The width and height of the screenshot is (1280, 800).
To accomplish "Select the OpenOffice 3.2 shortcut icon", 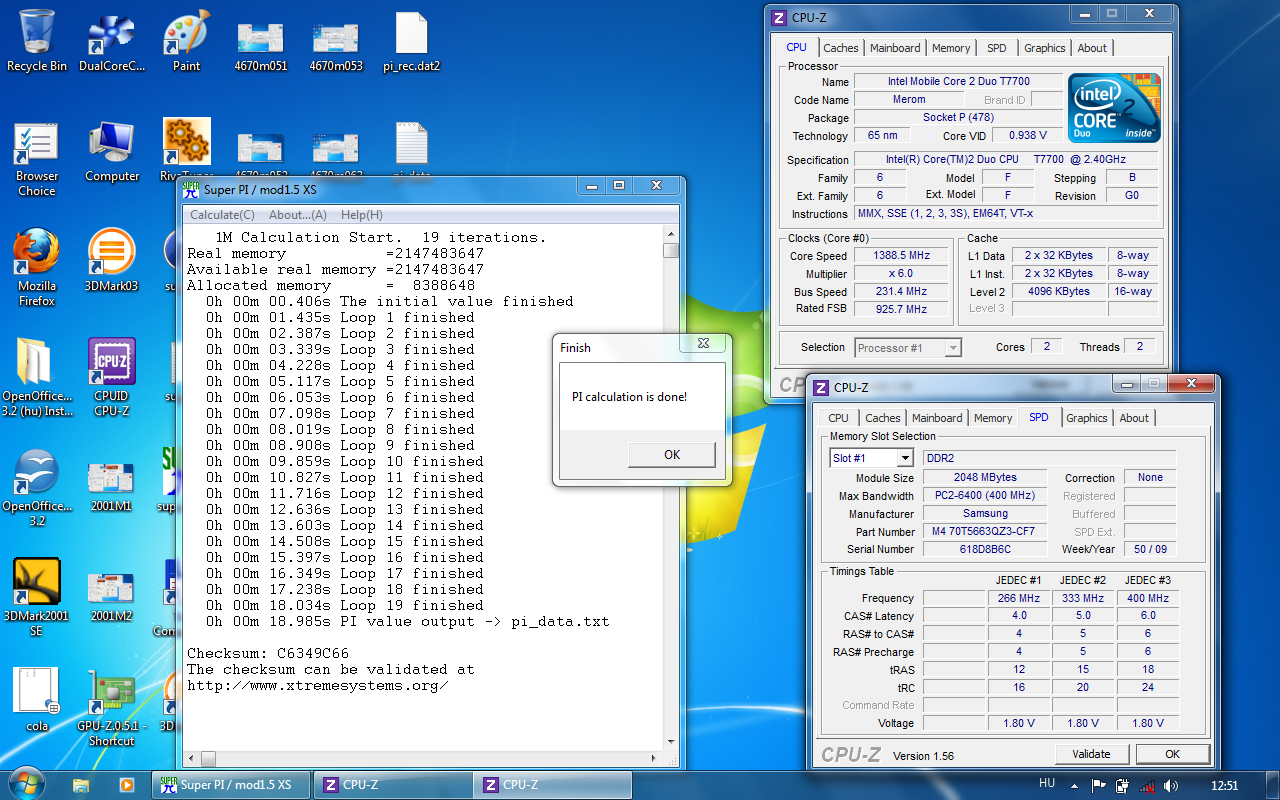I will (37, 486).
